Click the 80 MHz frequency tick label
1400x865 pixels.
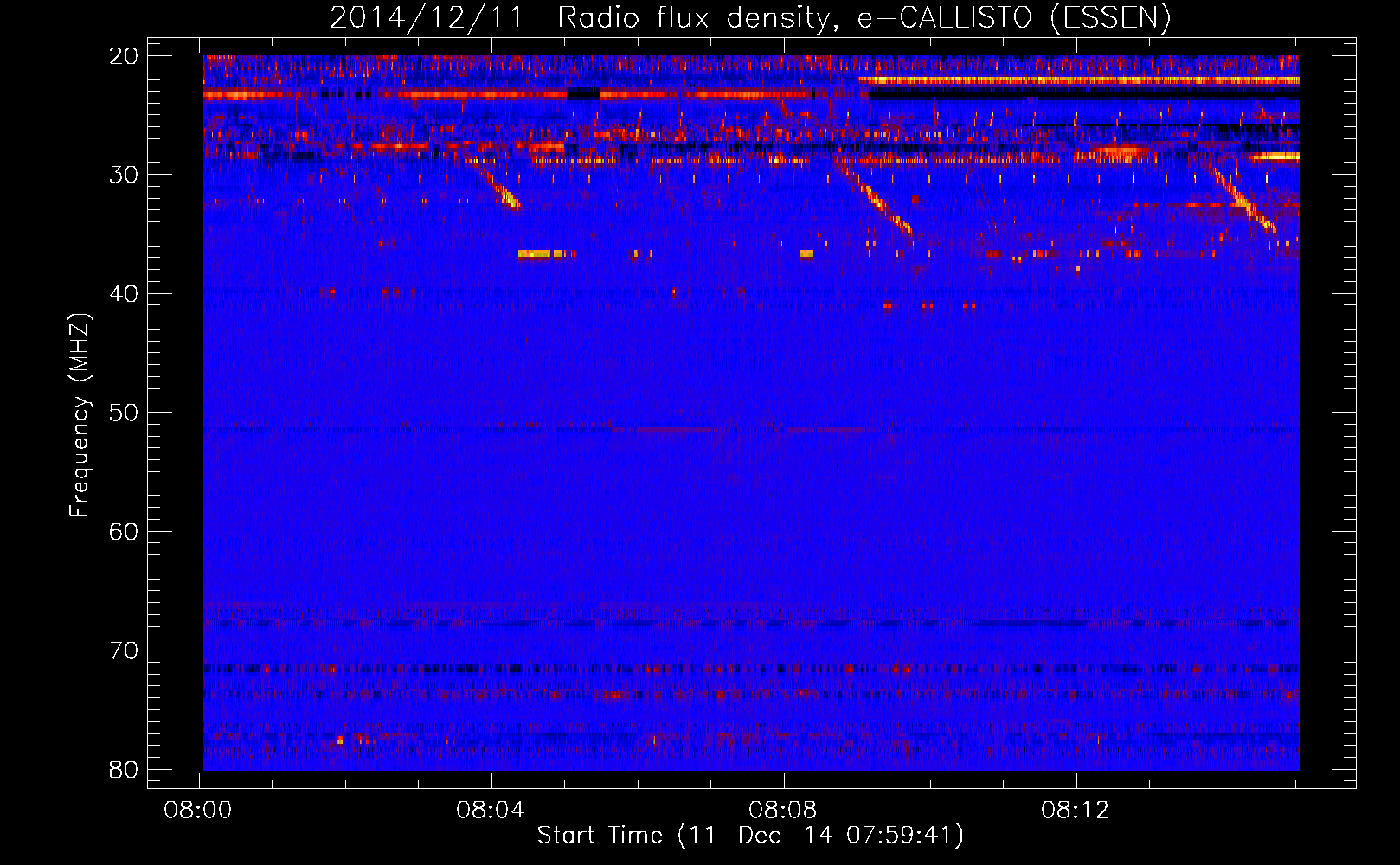point(124,769)
